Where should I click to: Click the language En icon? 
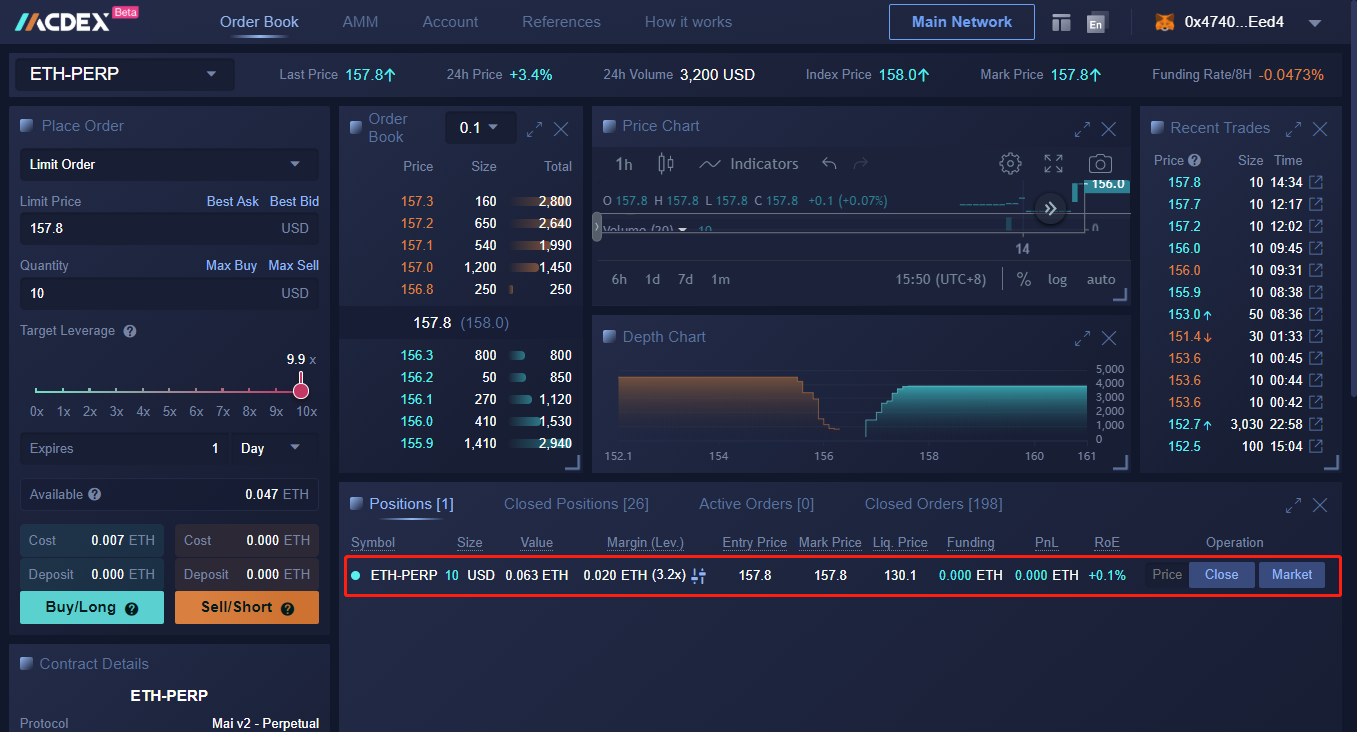[x=1097, y=23]
